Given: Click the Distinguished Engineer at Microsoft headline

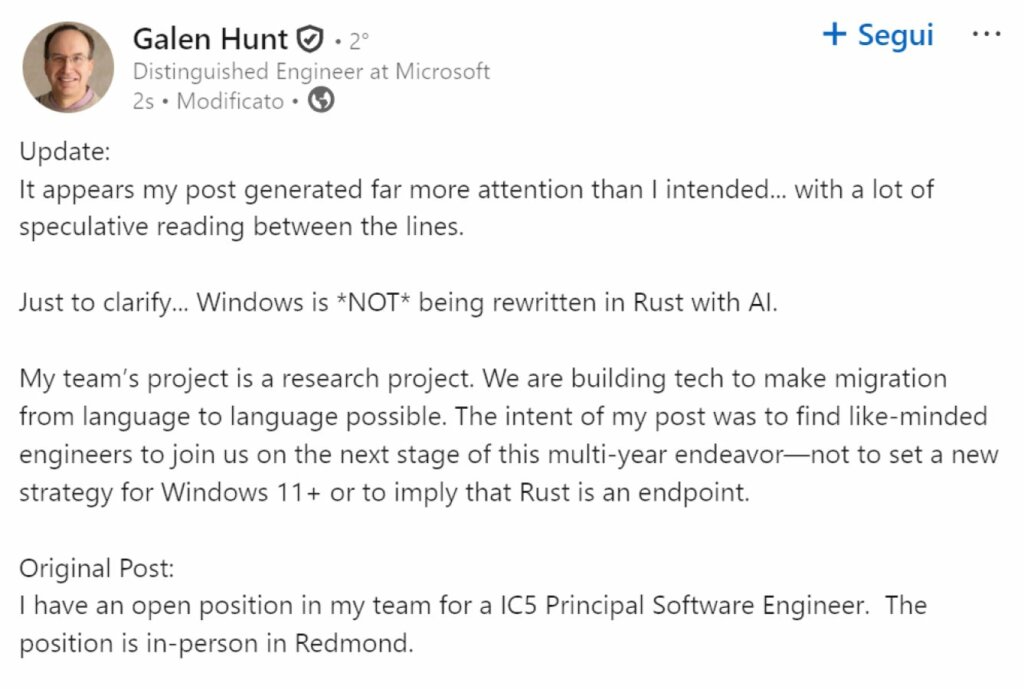Looking at the screenshot, I should pos(311,72).
